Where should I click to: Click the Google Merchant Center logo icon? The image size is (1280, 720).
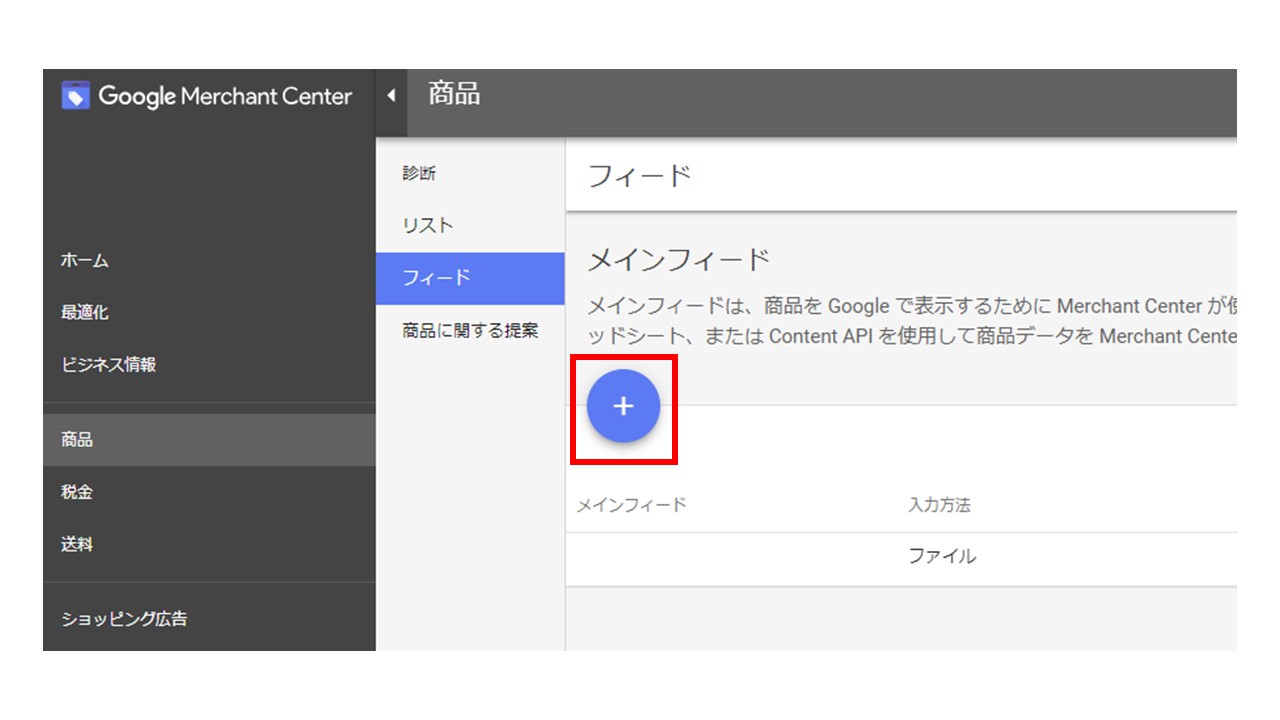coord(76,96)
